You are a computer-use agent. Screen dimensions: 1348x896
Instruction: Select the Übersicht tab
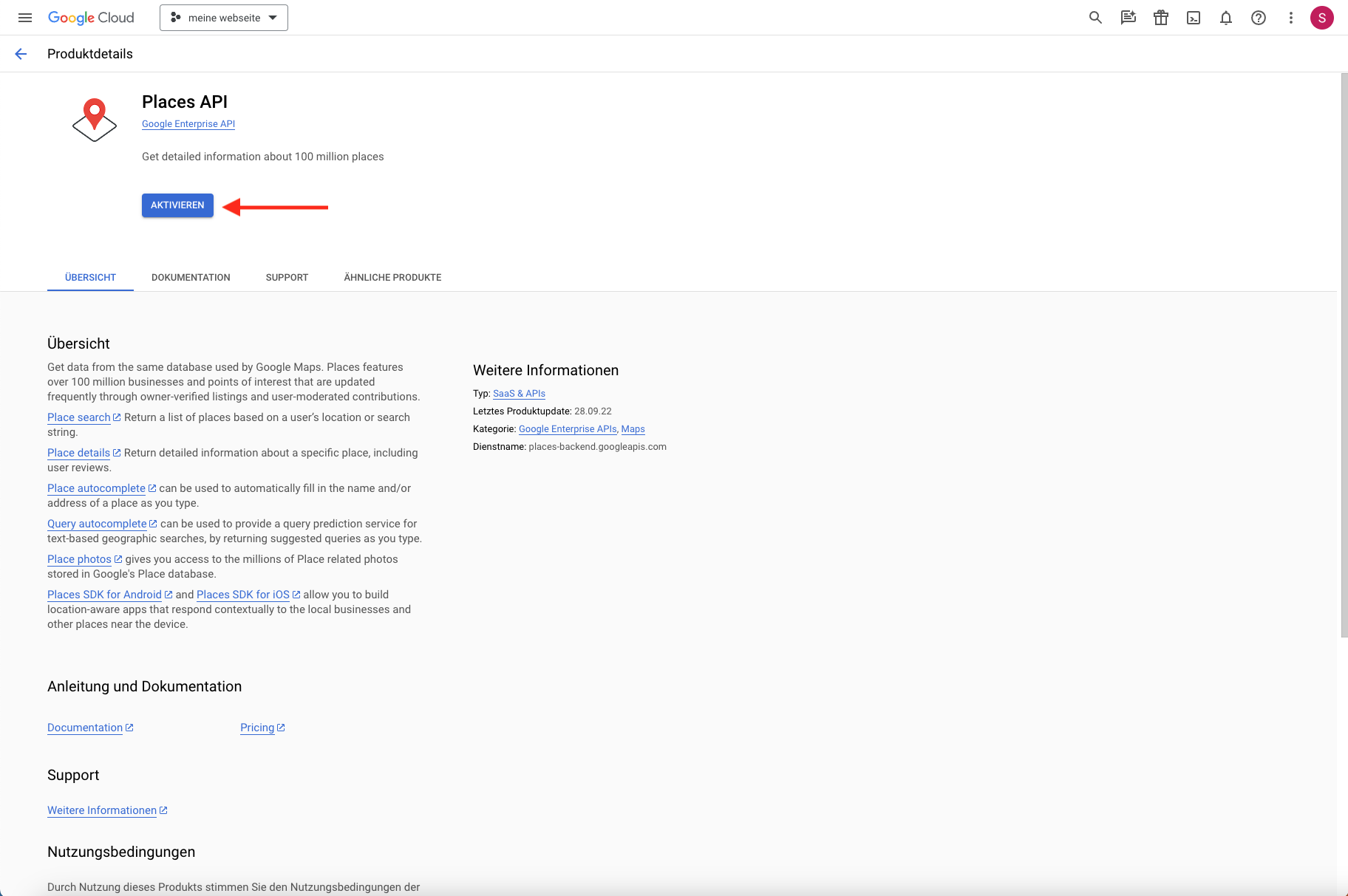point(90,278)
